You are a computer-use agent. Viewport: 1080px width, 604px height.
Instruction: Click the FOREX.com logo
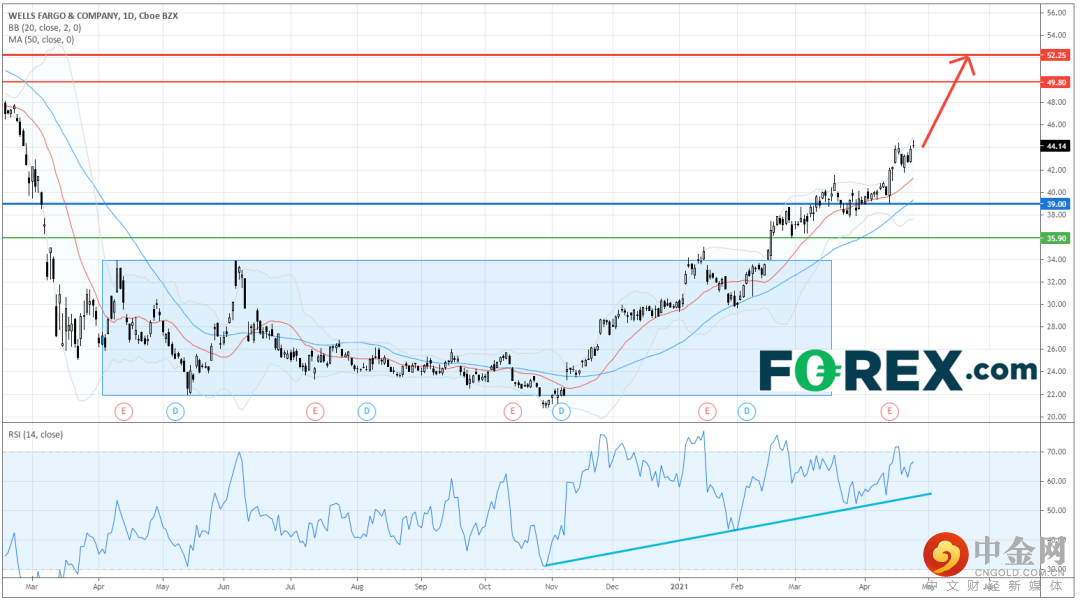(x=897, y=371)
